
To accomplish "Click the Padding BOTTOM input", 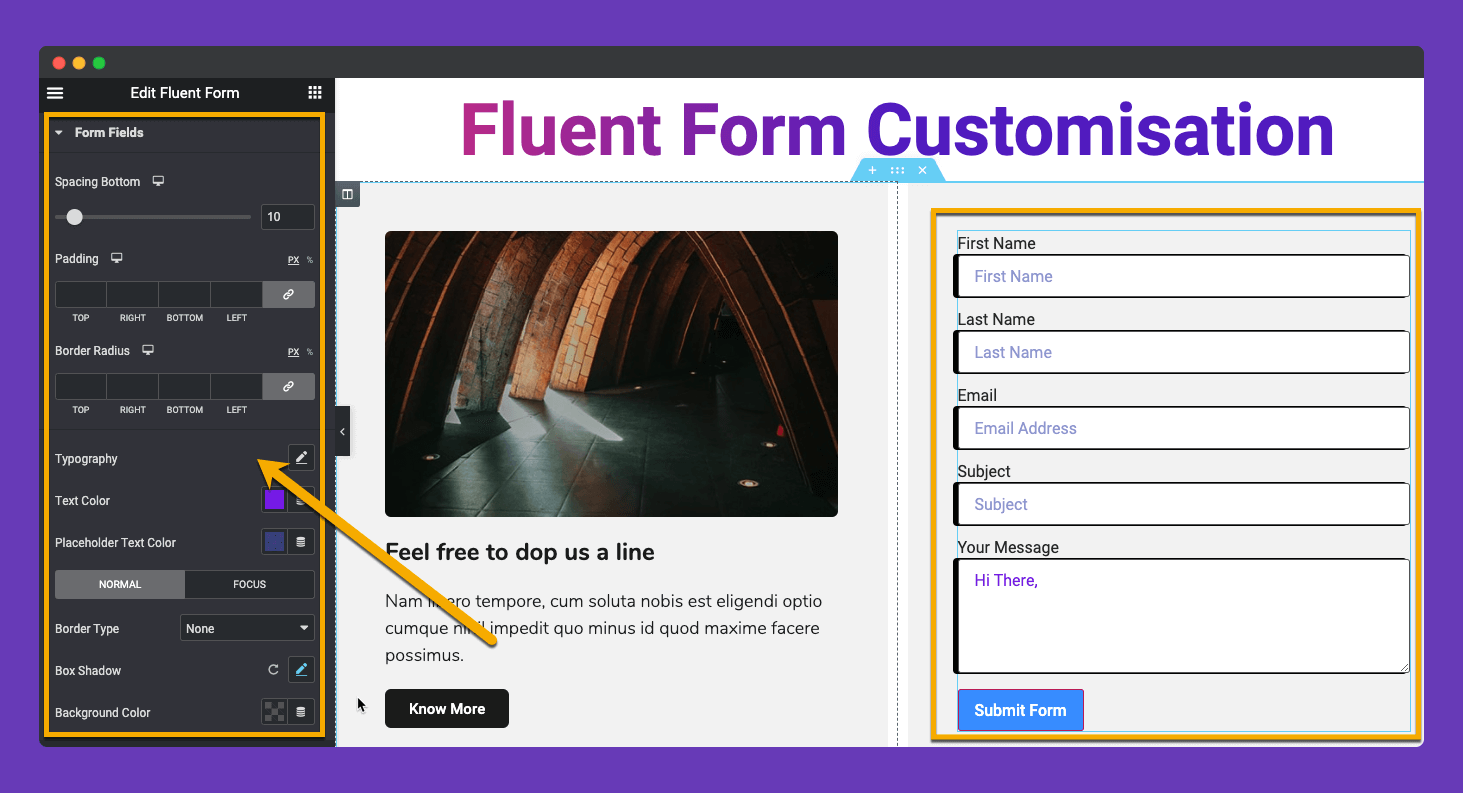I will coord(185,294).
